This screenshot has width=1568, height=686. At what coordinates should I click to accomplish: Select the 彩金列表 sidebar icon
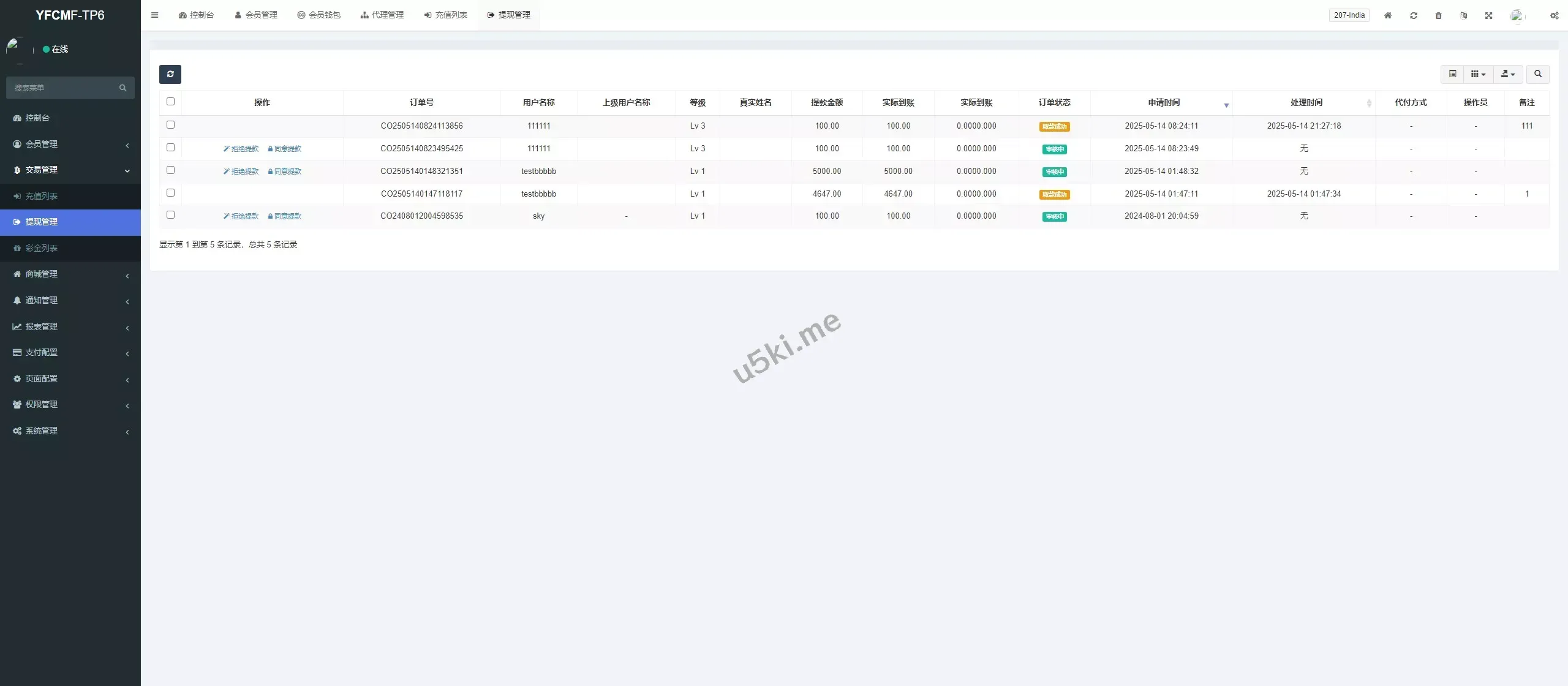[17, 248]
